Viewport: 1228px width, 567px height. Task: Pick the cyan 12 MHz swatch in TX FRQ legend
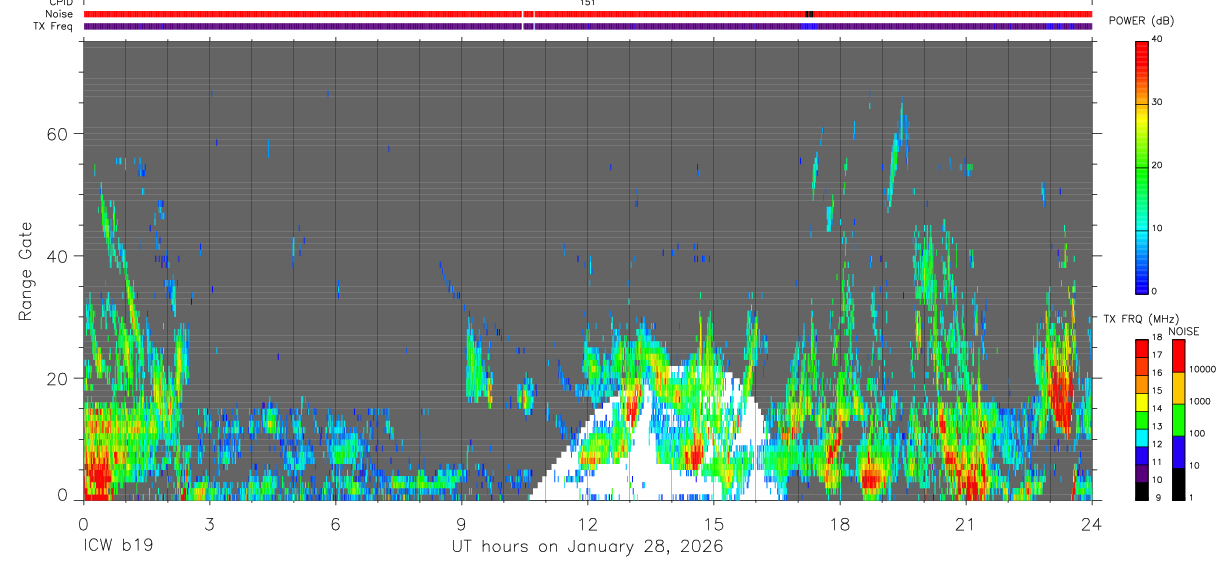pyautogui.click(x=1142, y=437)
